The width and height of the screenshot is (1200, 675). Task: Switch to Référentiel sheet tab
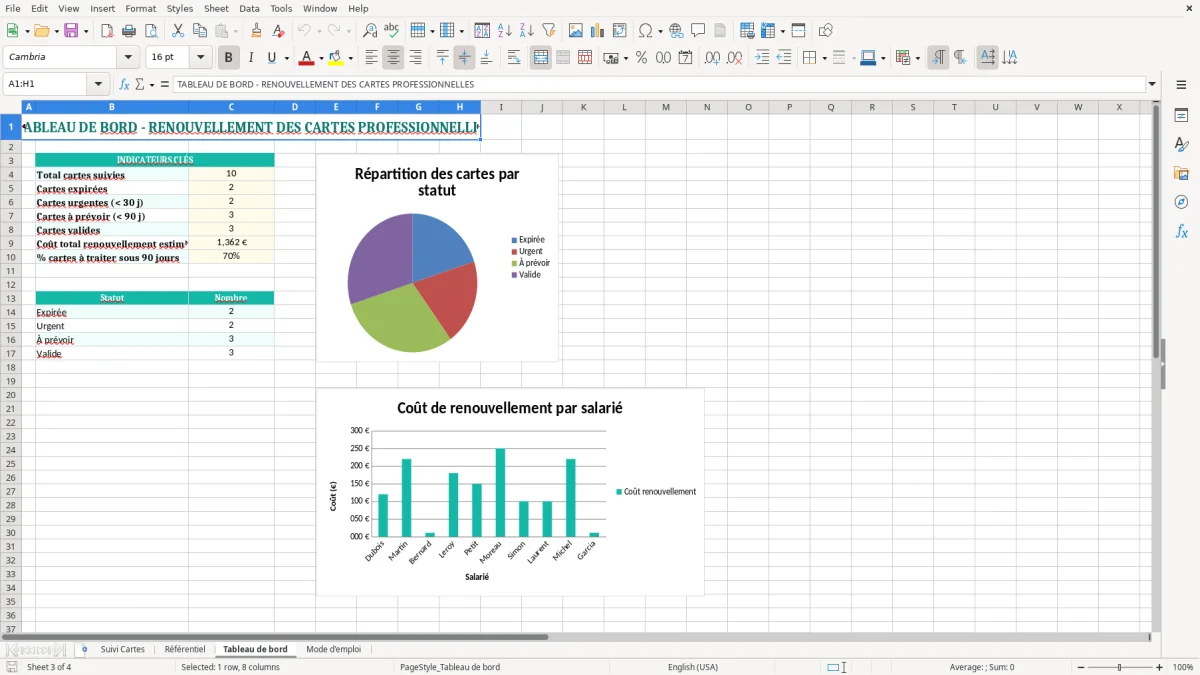pyautogui.click(x=185, y=650)
